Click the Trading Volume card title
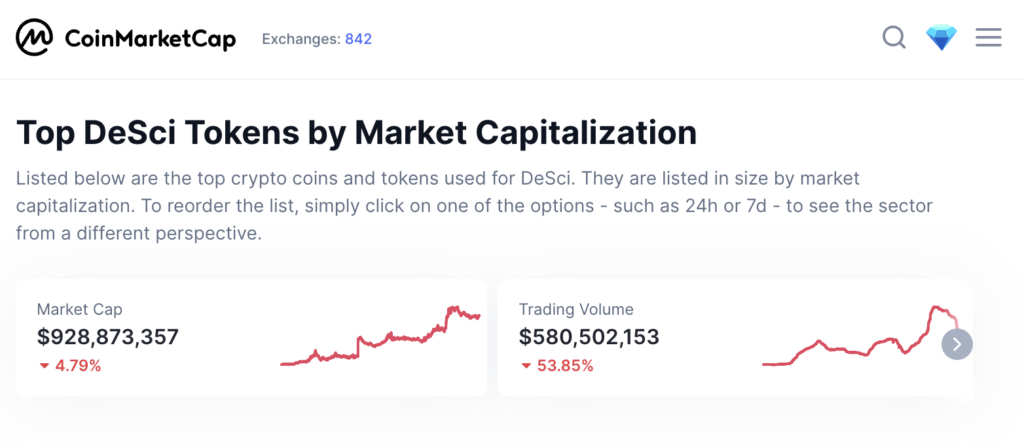The height and width of the screenshot is (445, 1024). [576, 310]
